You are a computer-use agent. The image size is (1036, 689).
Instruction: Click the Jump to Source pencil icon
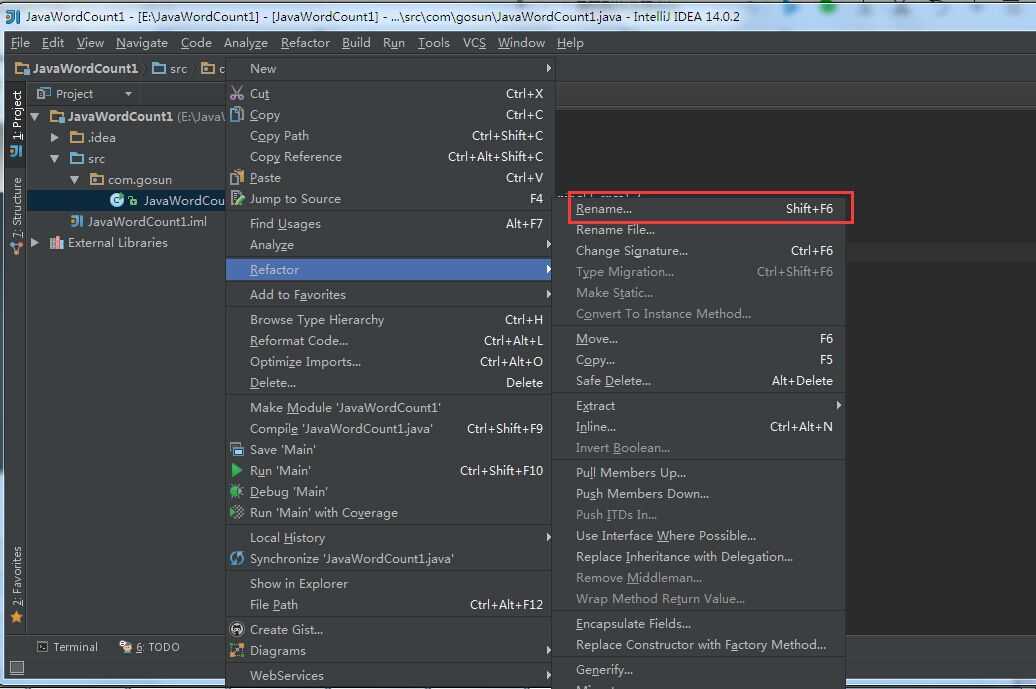pyautogui.click(x=237, y=198)
